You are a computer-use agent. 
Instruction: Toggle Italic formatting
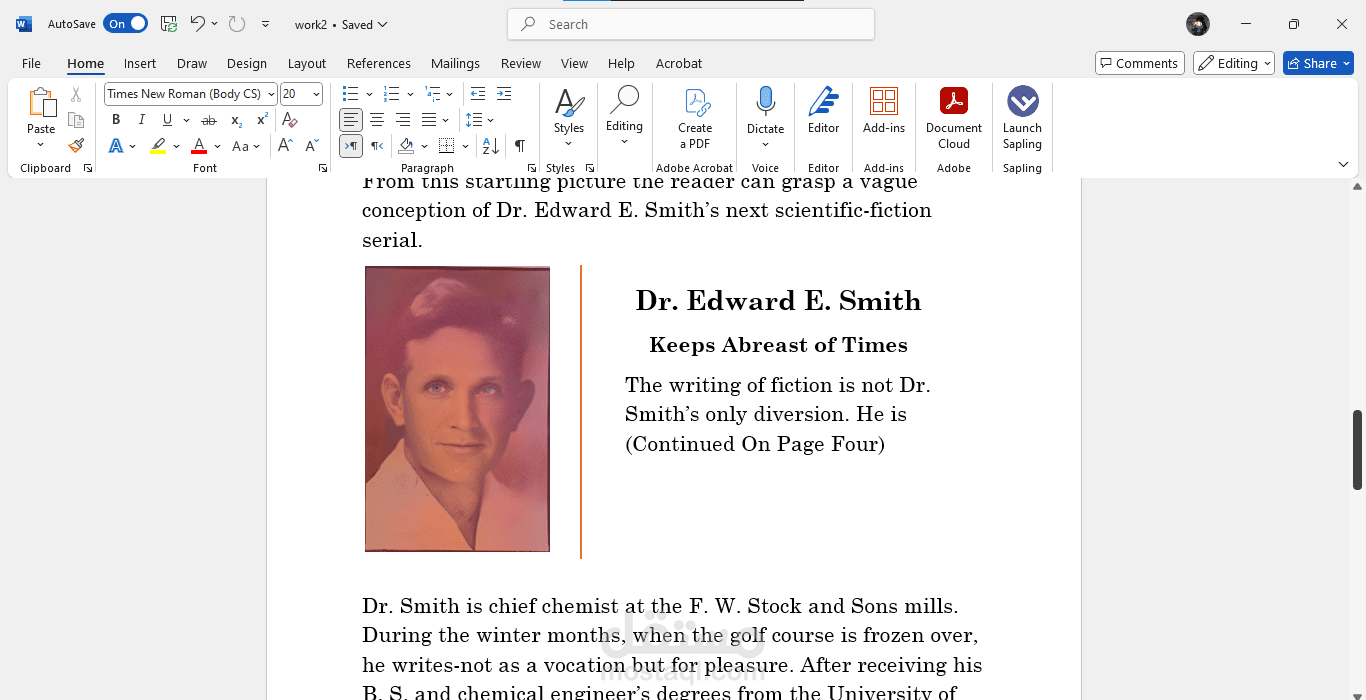(x=141, y=120)
